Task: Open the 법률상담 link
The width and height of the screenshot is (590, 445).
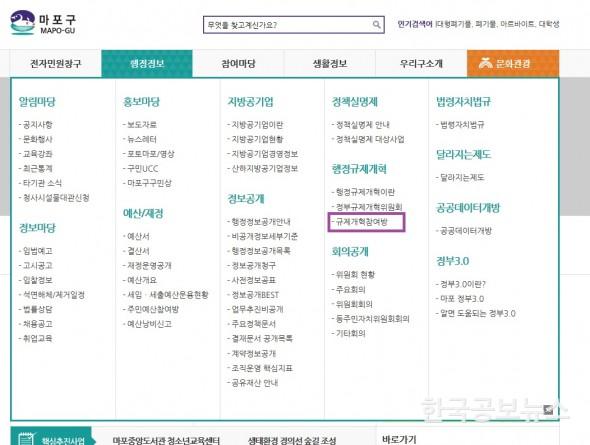Action: pos(37,309)
